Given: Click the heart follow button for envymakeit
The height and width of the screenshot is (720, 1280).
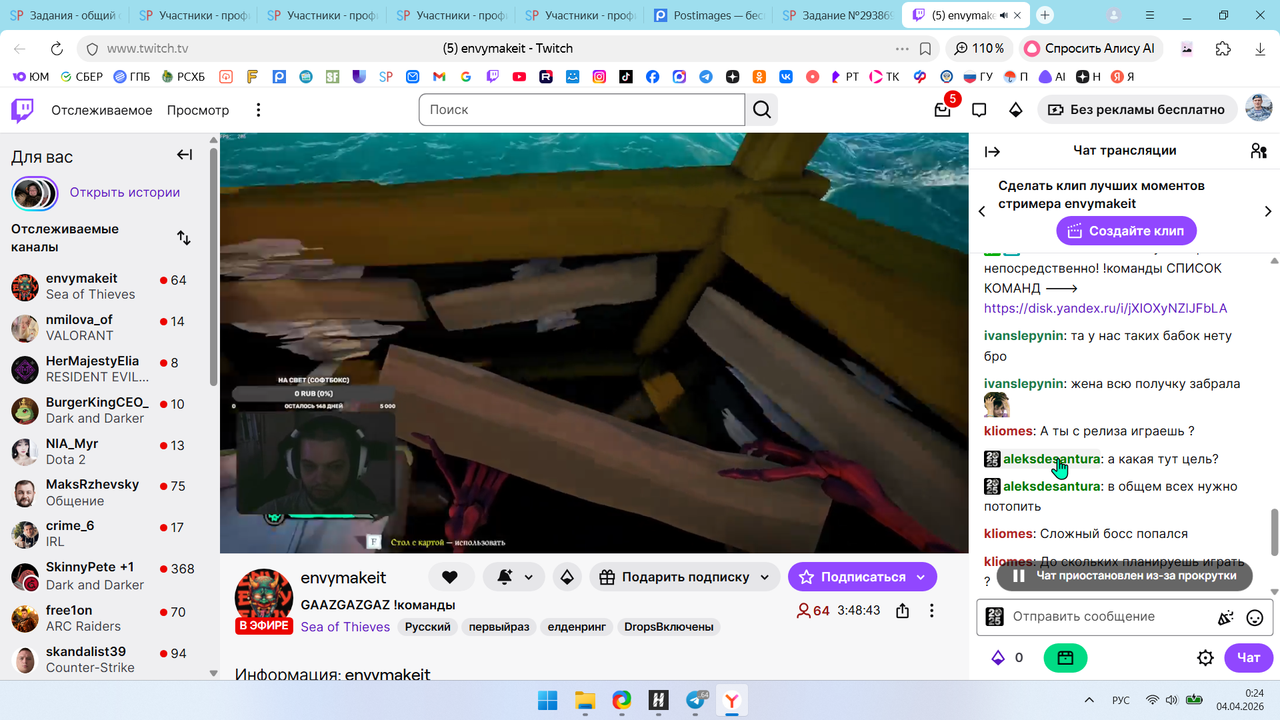Looking at the screenshot, I should tap(451, 577).
